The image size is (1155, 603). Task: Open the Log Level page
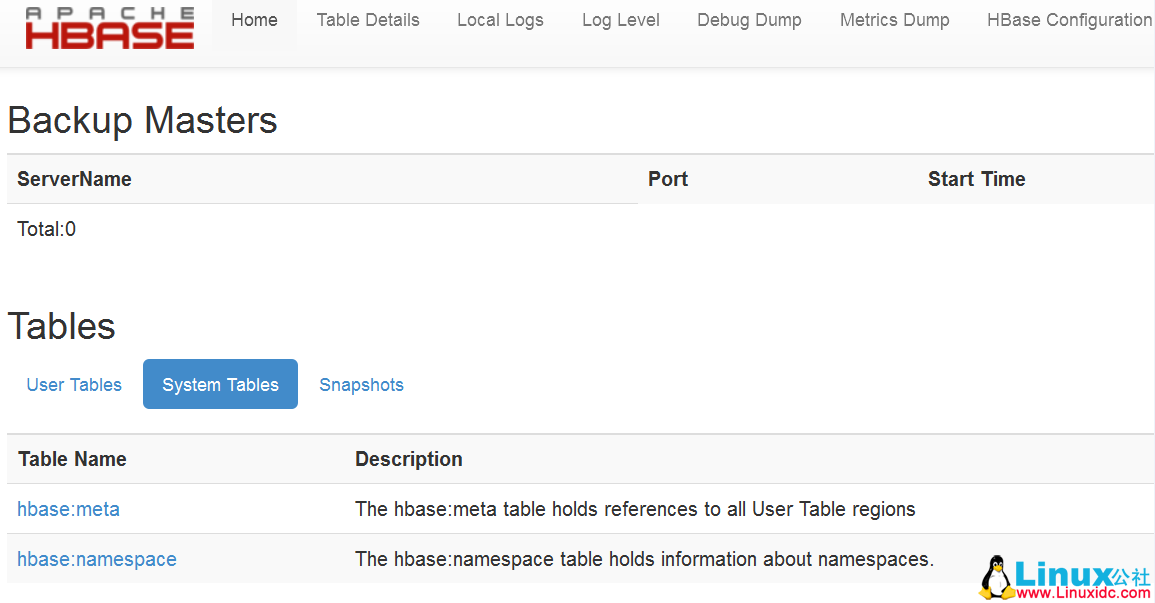pos(620,19)
